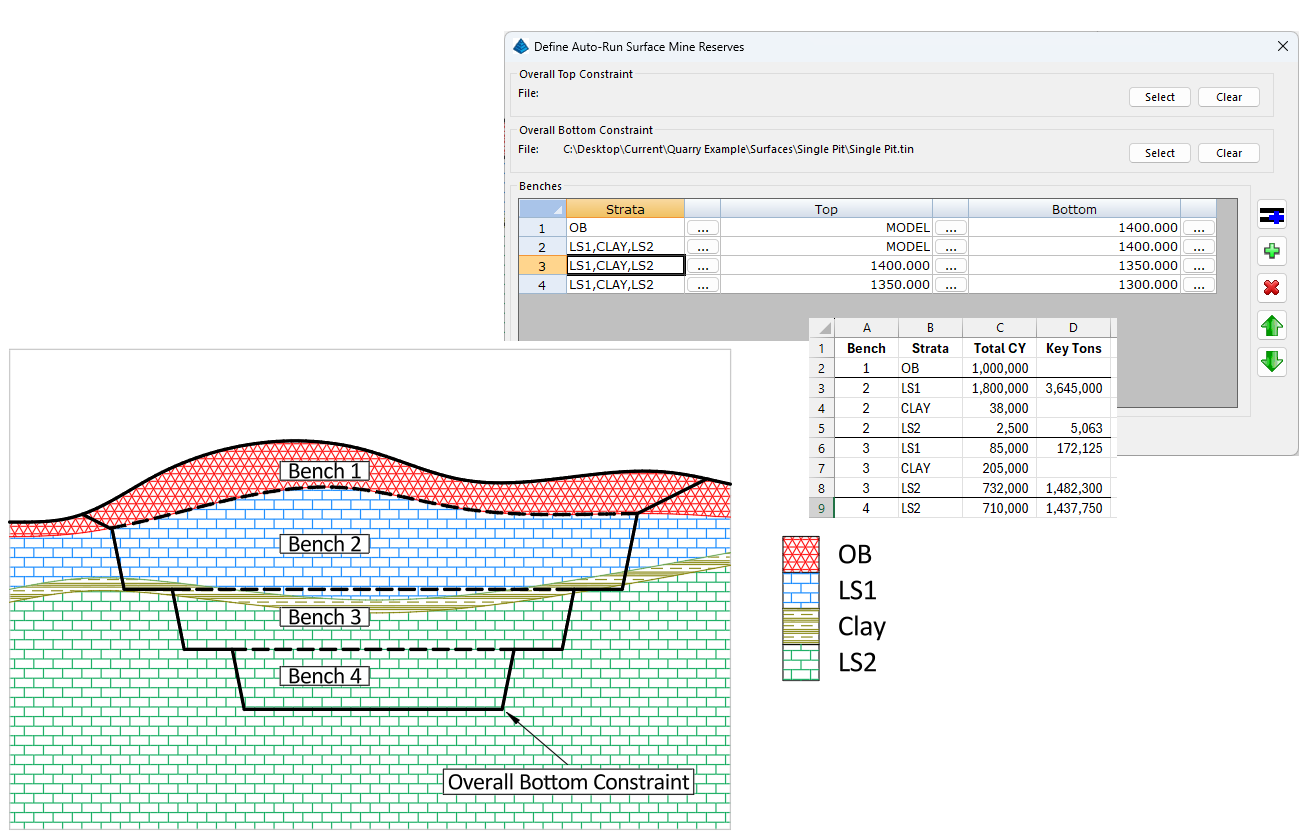Image resolution: width=1299 pixels, height=834 pixels.
Task: Click Select for the Overall Top Constraint file
Action: click(1159, 96)
